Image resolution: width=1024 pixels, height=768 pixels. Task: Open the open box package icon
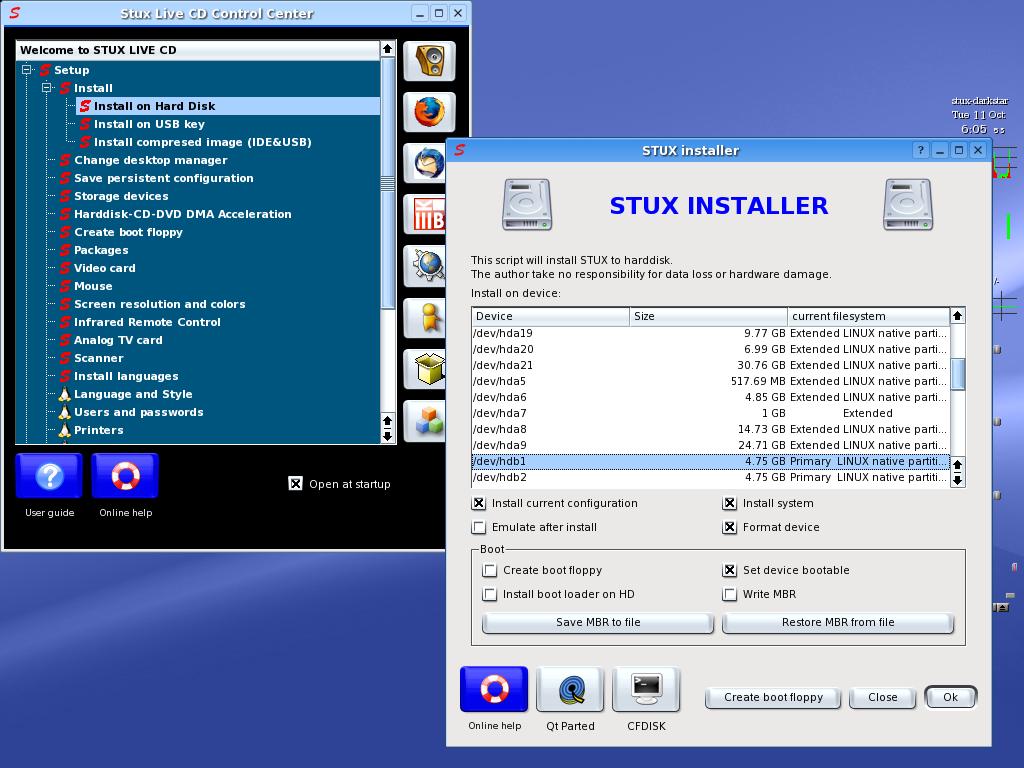click(x=425, y=368)
